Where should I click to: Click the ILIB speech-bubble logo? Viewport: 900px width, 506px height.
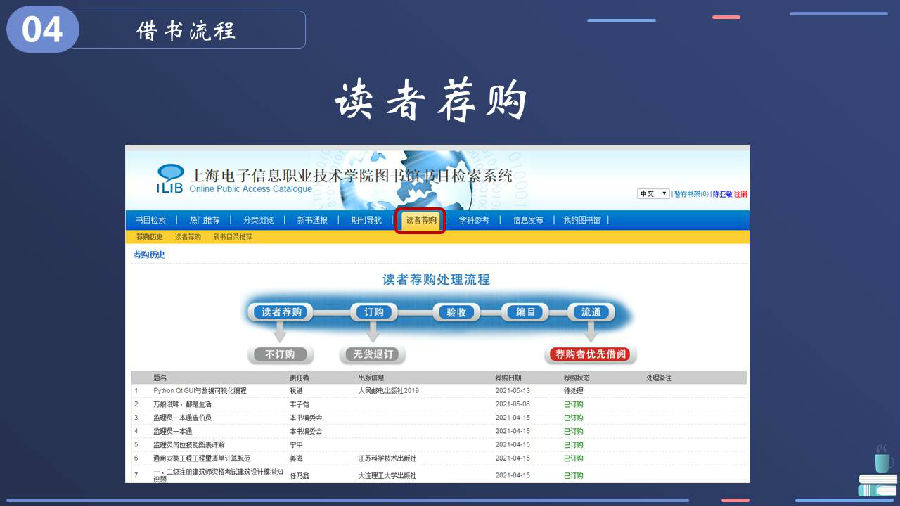coord(168,176)
